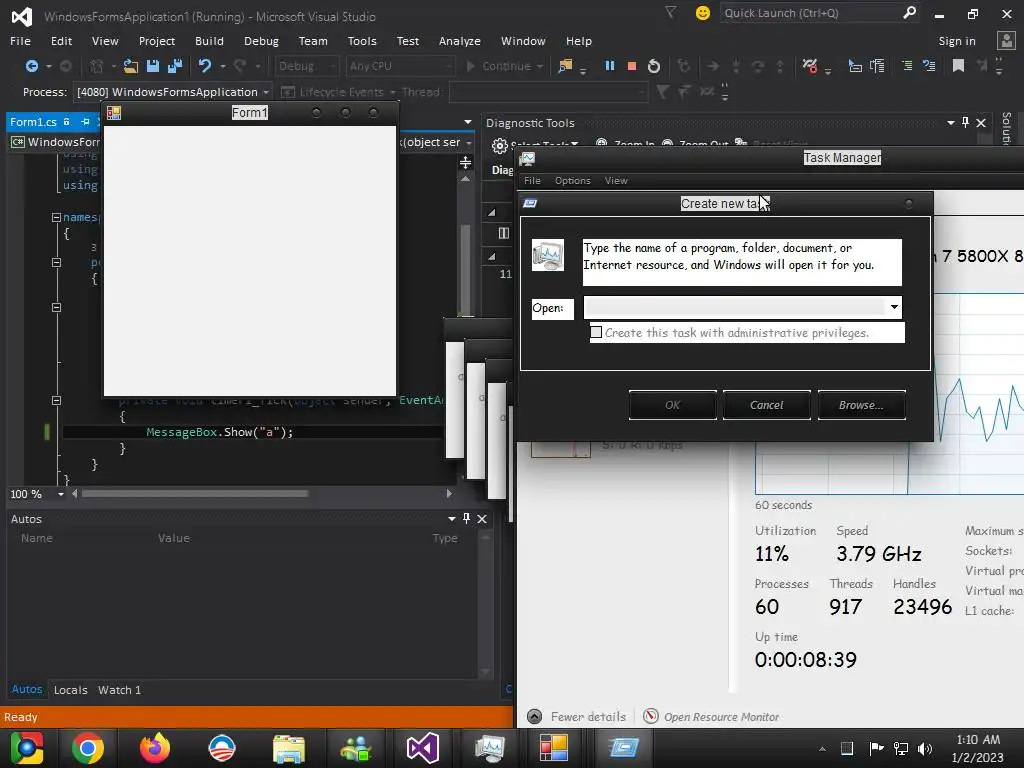This screenshot has height=768, width=1024.
Task: Click the Value column header in Autos
Action: [x=174, y=537]
